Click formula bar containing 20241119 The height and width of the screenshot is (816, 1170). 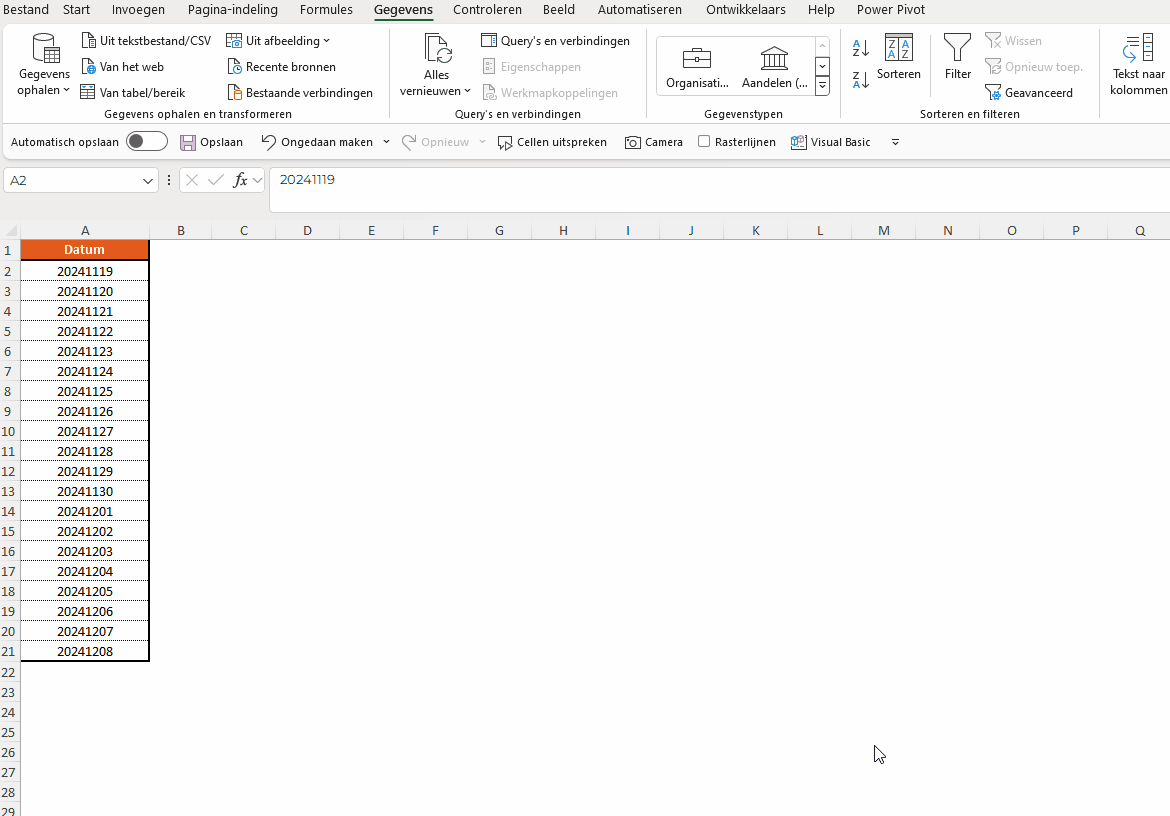pos(719,189)
